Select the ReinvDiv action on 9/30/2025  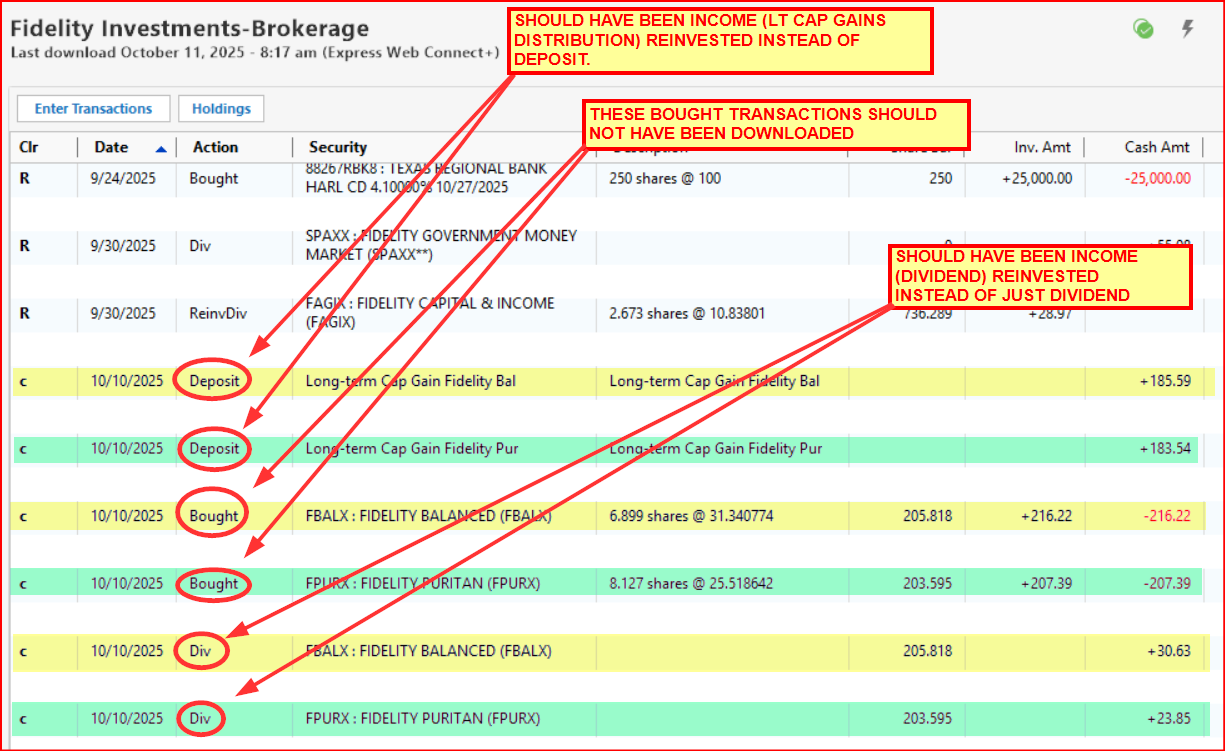[x=218, y=313]
